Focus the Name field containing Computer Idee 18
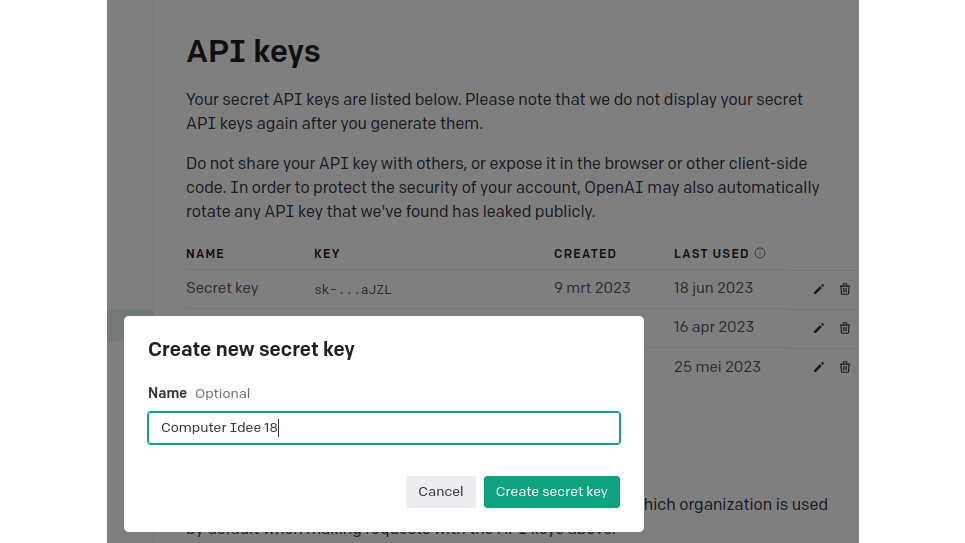 [384, 428]
